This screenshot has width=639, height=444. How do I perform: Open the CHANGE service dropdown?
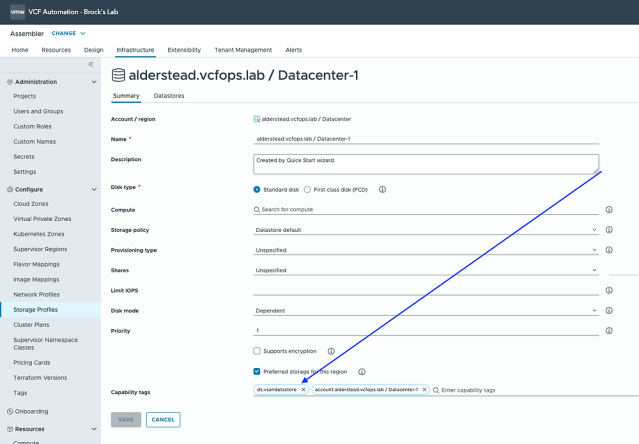(68, 33)
